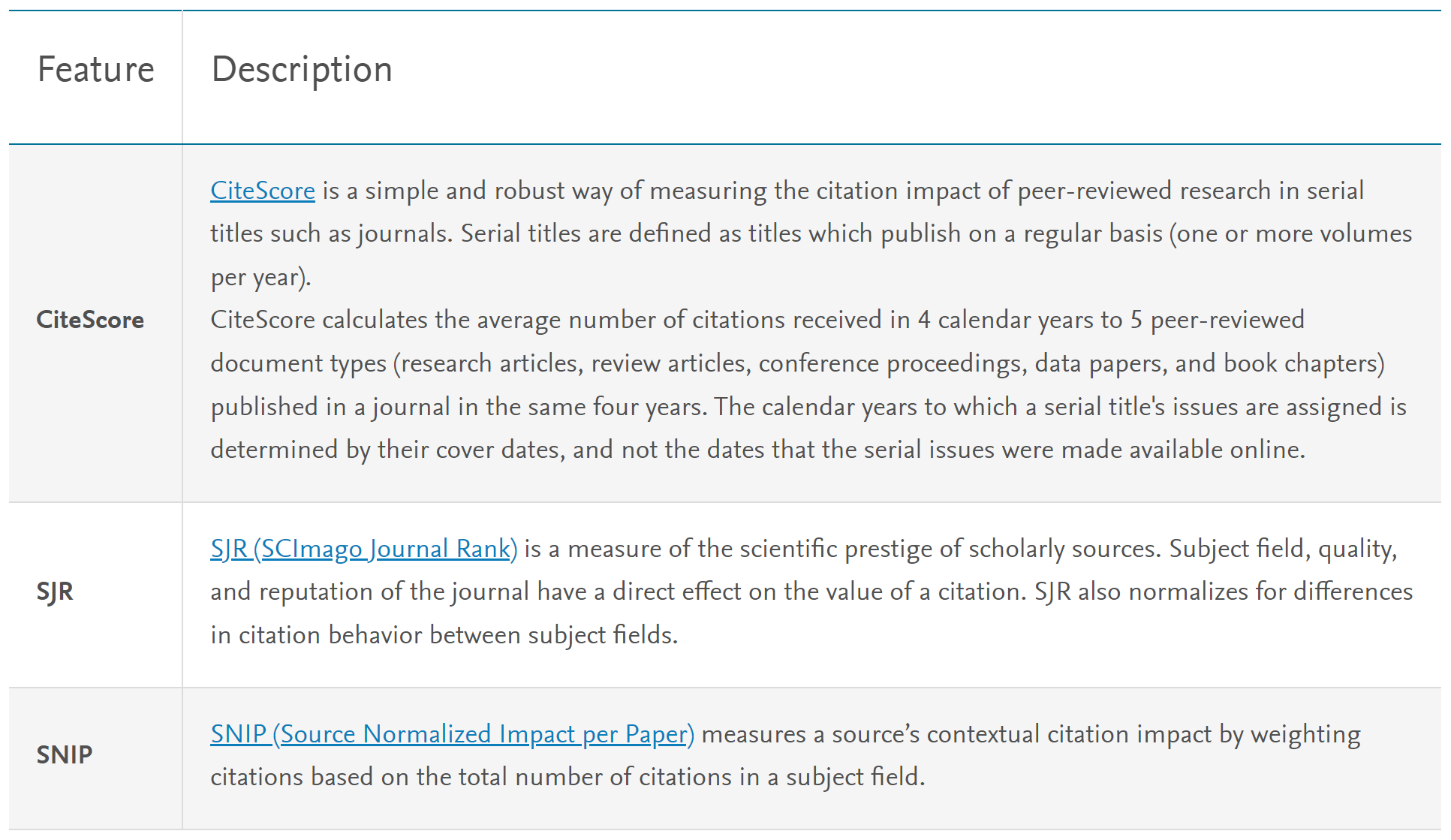Select the bold SJR row label
The width and height of the screenshot is (1451, 840).
pyautogui.click(x=55, y=592)
